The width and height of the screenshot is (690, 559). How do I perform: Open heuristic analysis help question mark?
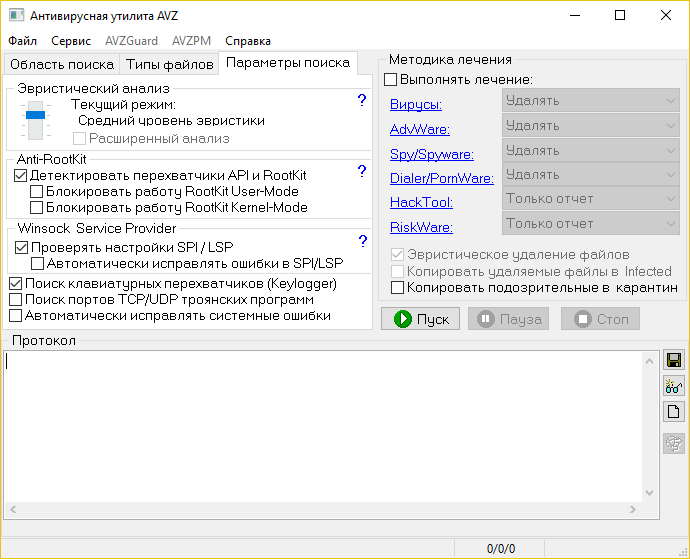pos(362,100)
